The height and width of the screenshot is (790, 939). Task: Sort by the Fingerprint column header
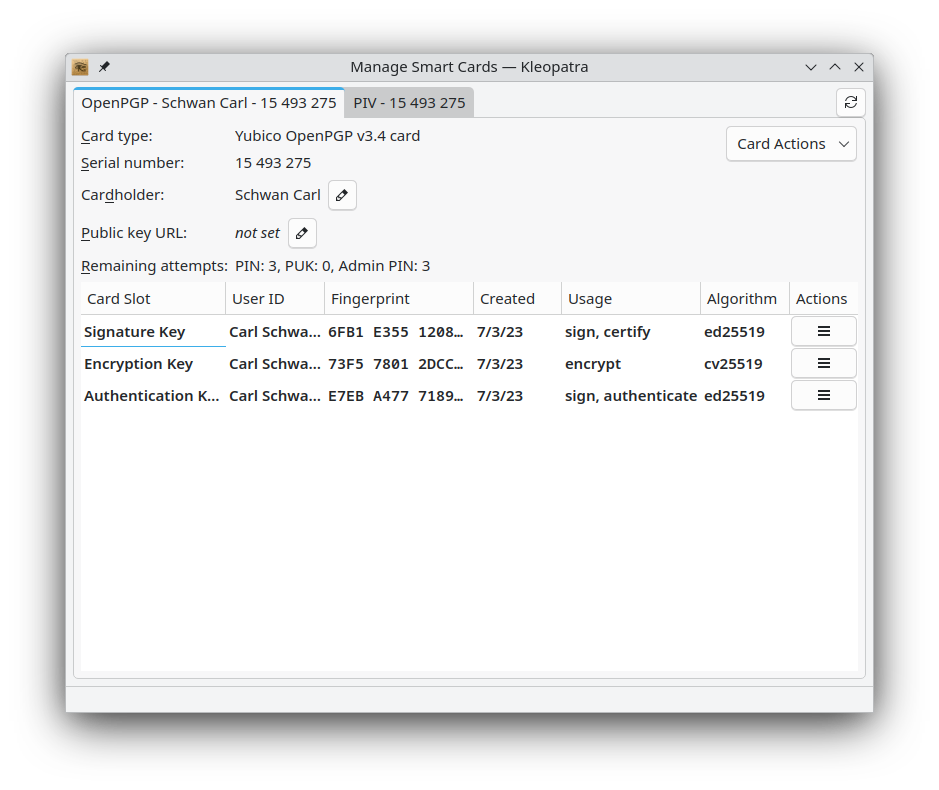pyautogui.click(x=399, y=299)
